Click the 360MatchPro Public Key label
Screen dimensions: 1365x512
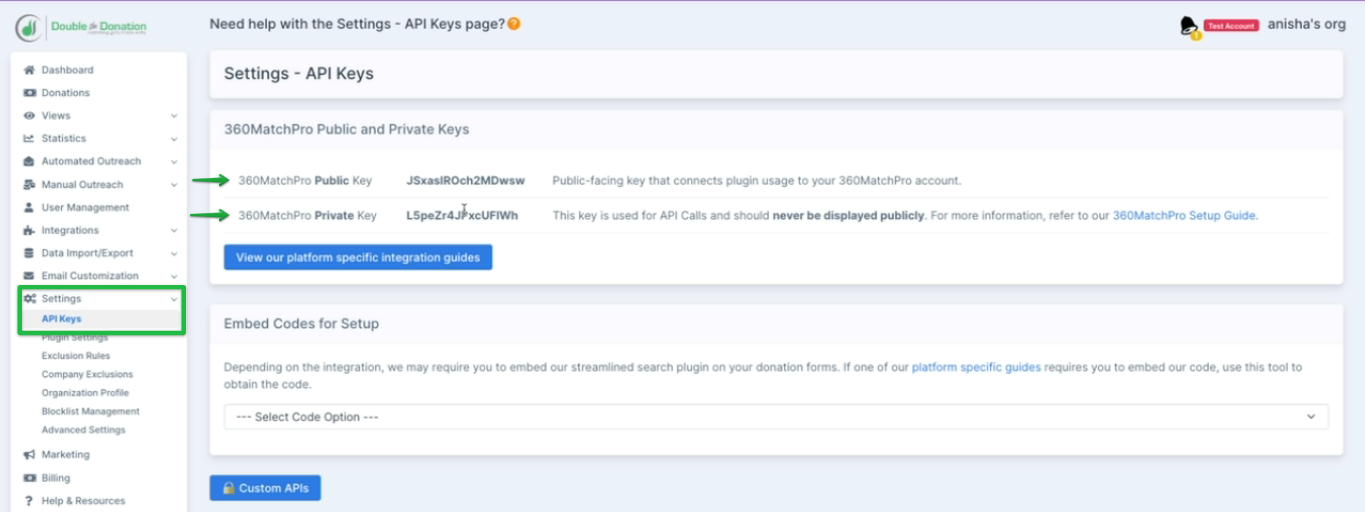(305, 181)
